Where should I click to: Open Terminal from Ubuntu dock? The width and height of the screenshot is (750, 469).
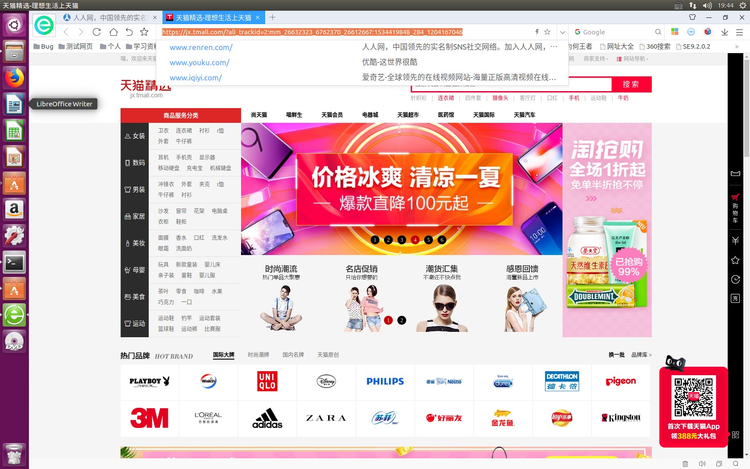click(x=14, y=262)
